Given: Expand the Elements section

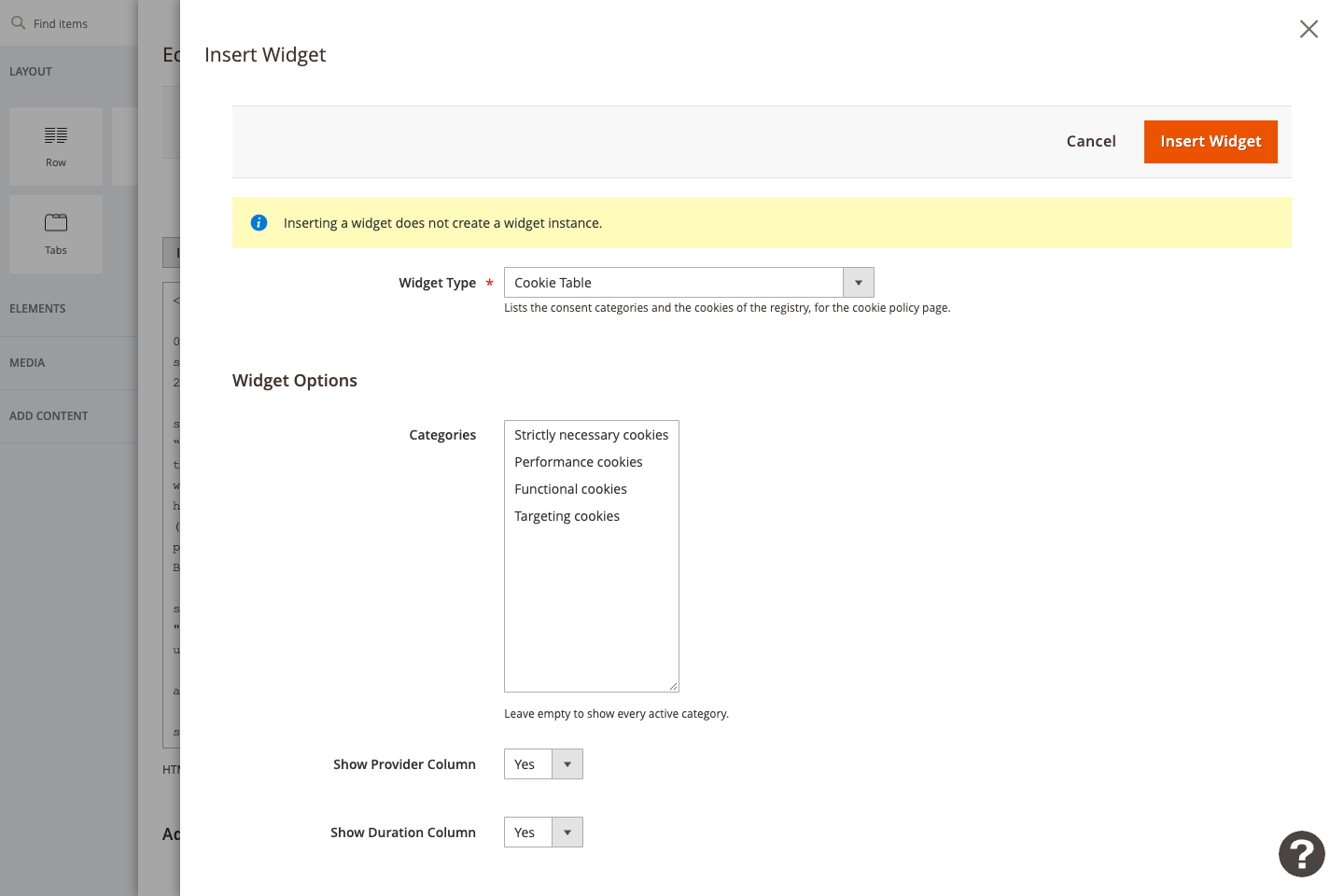Looking at the screenshot, I should tap(69, 309).
